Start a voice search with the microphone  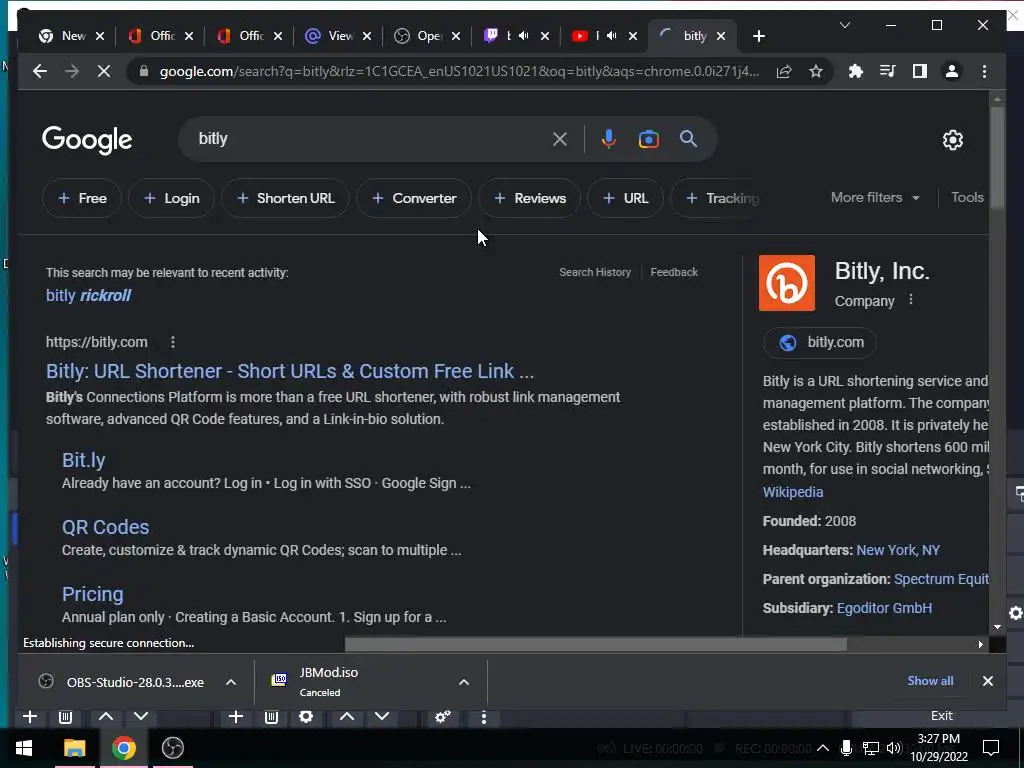click(x=609, y=139)
